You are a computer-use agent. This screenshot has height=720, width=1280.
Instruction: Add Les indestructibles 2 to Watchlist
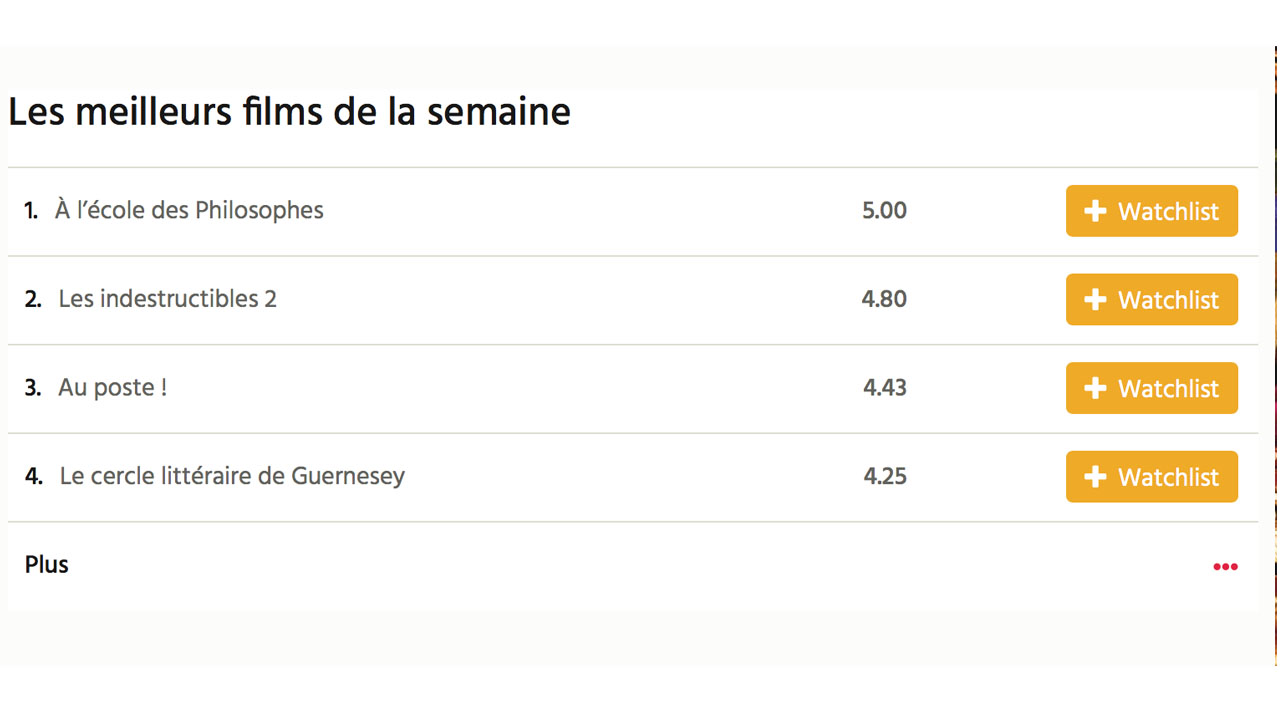click(1152, 299)
